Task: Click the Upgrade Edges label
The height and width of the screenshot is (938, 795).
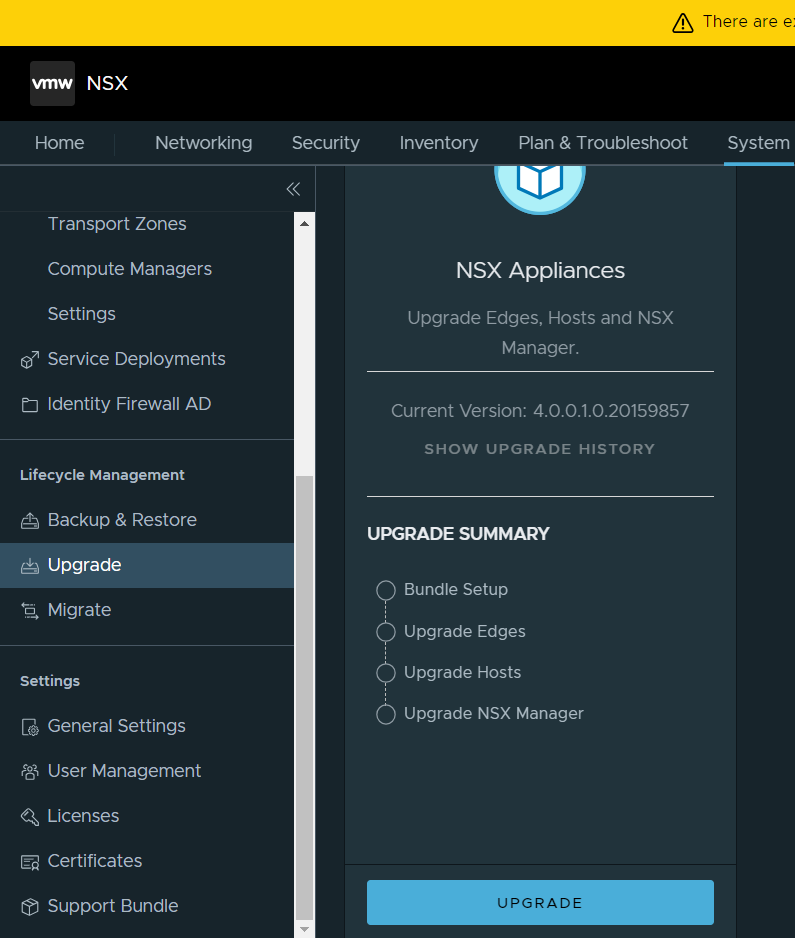Action: 465,632
